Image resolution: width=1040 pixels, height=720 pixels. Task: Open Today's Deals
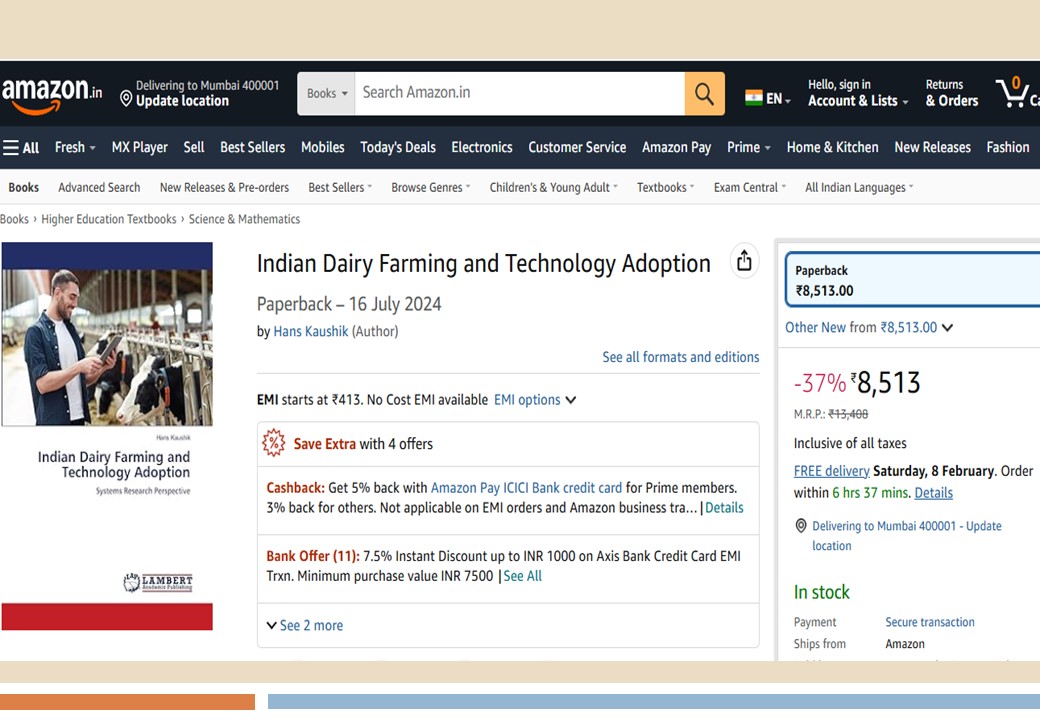point(398,147)
